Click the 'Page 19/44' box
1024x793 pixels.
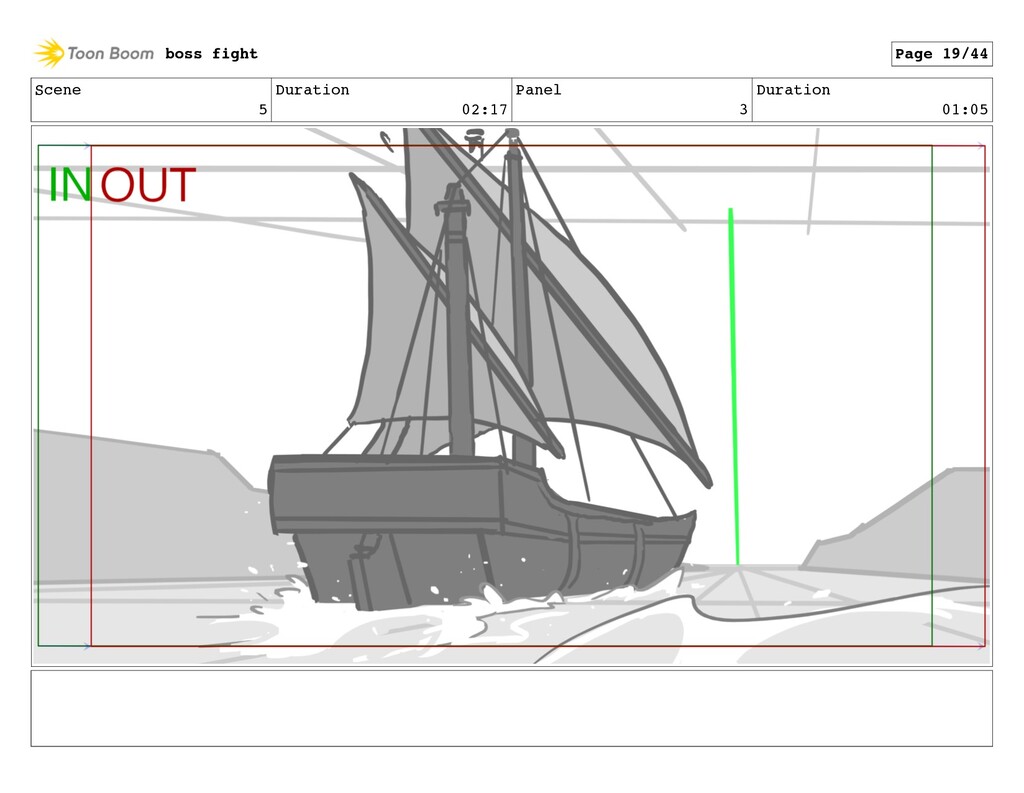click(941, 54)
